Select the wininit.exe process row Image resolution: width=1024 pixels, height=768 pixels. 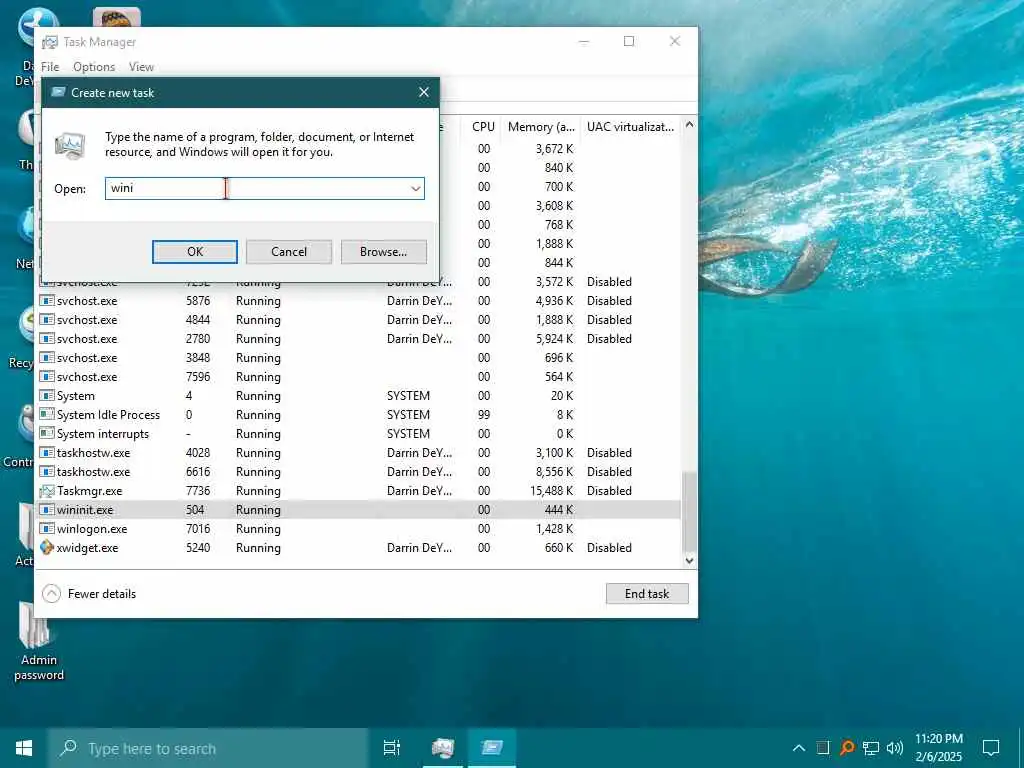pyautogui.click(x=359, y=509)
